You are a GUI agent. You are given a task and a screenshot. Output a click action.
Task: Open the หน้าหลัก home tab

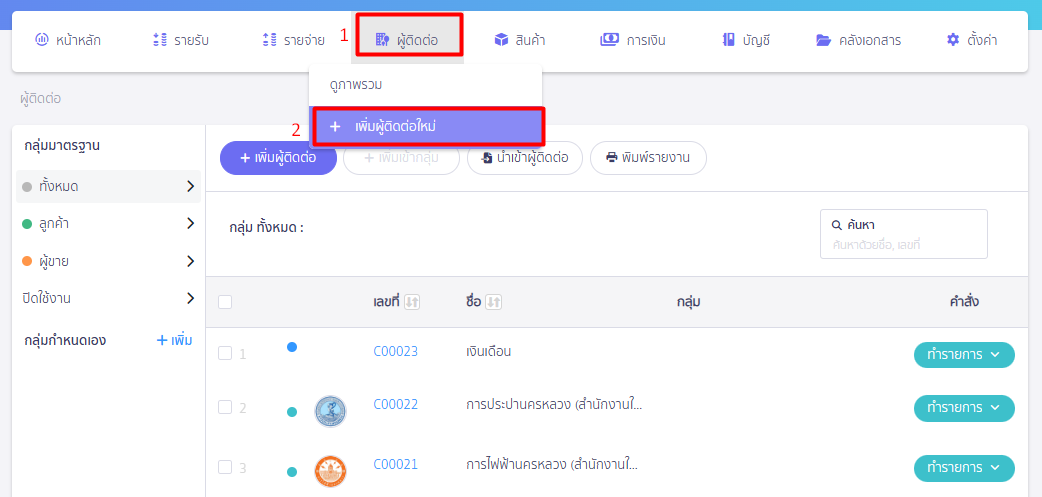click(67, 40)
